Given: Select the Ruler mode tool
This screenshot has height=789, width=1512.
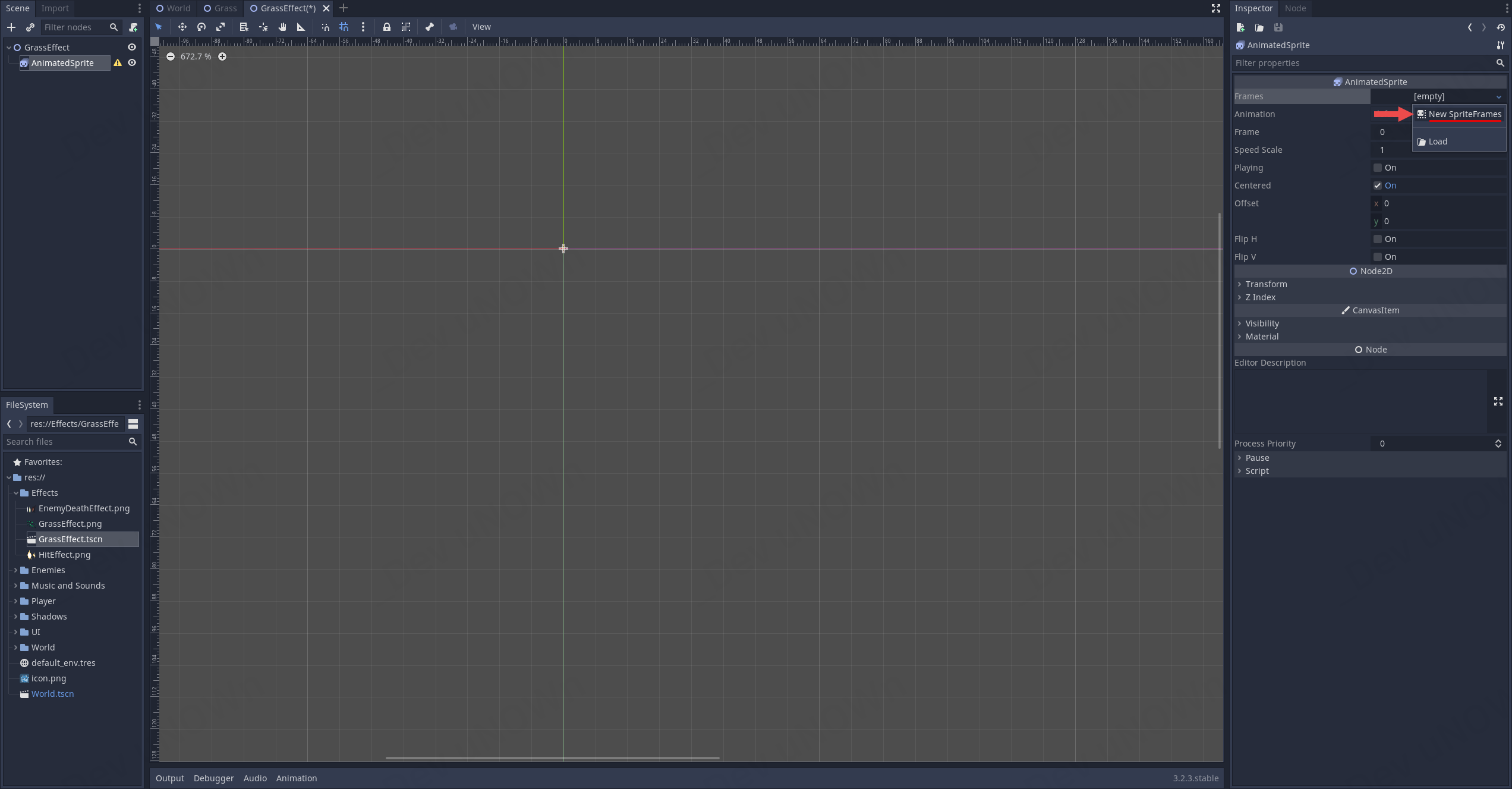Looking at the screenshot, I should [301, 27].
